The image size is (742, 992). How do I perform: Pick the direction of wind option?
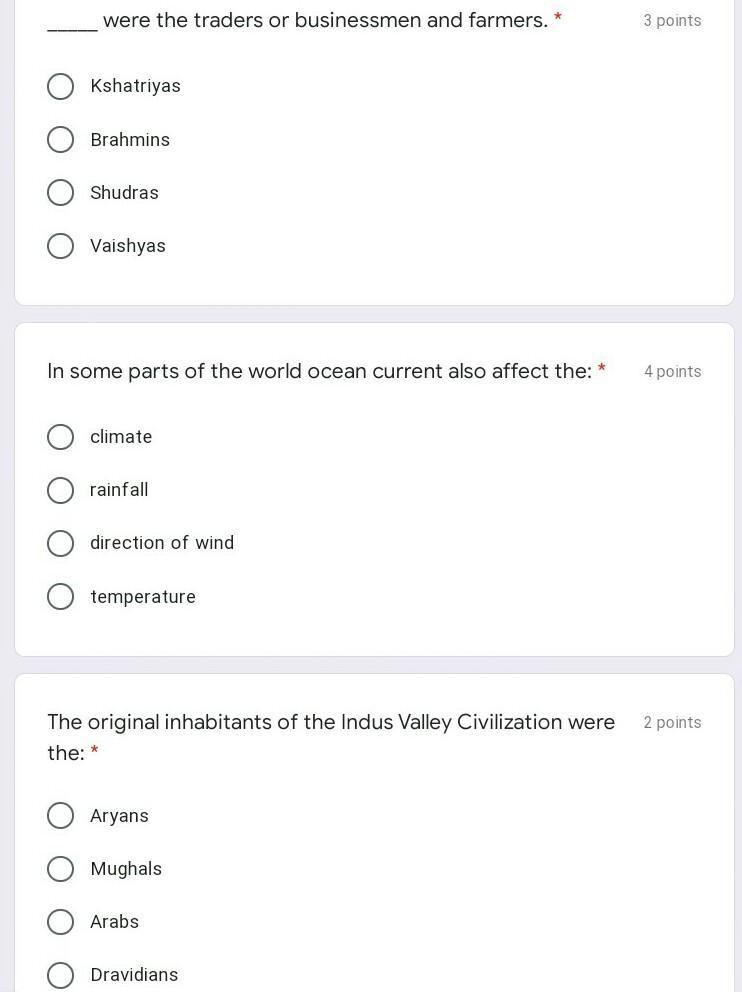click(60, 543)
